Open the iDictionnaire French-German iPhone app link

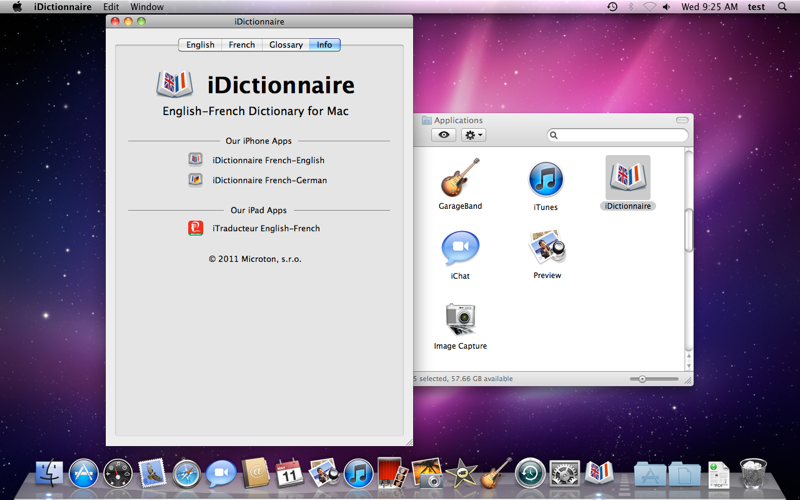tap(270, 180)
